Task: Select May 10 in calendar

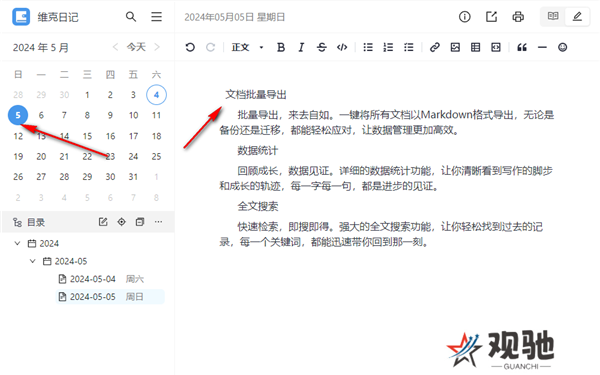Action: [133, 115]
